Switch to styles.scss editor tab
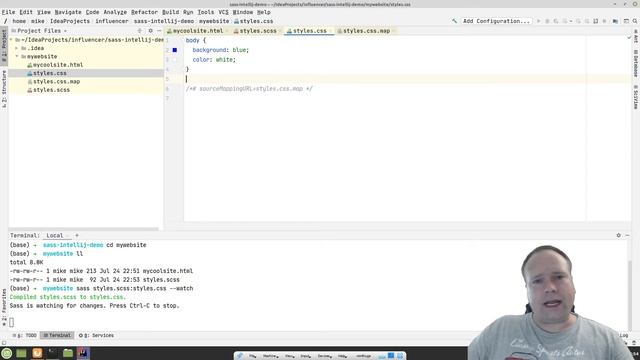 coord(257,31)
